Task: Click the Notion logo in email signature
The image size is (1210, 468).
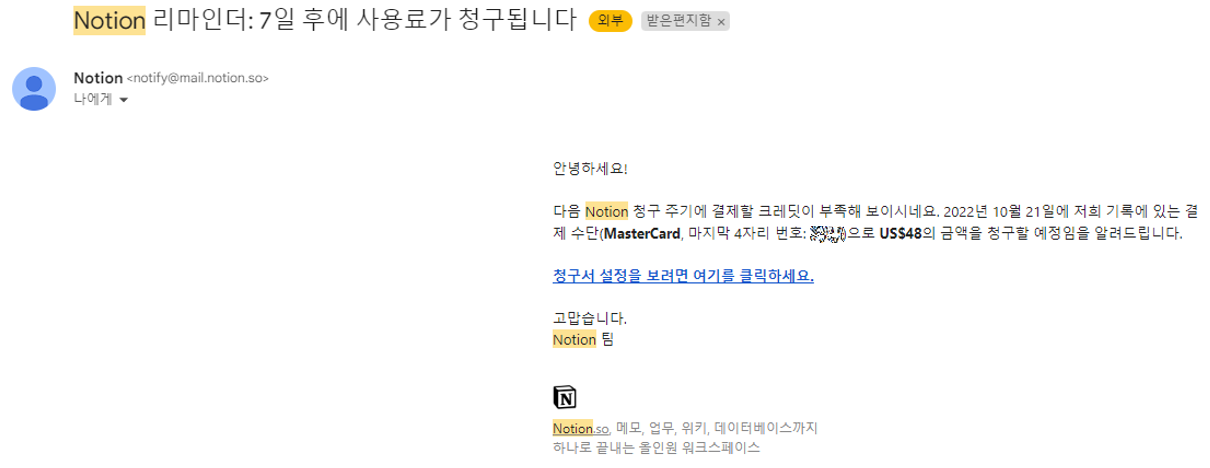Action: tap(565, 397)
